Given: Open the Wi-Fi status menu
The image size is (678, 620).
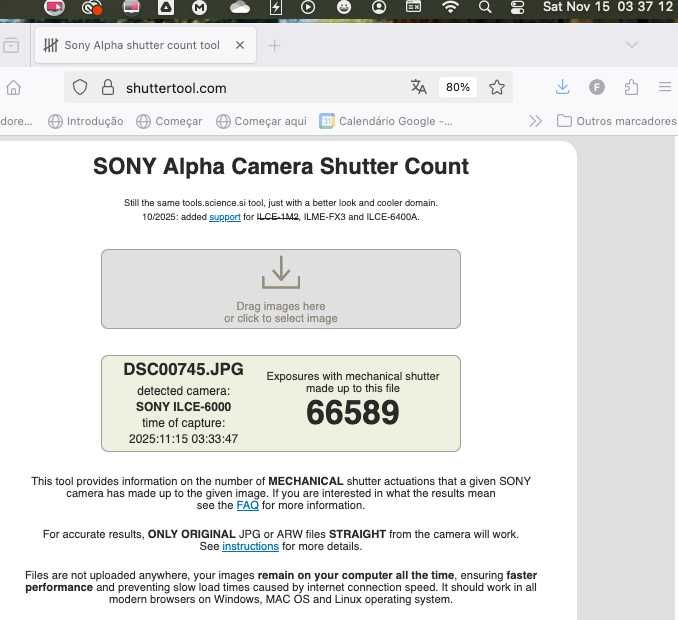Looking at the screenshot, I should coord(450,7).
